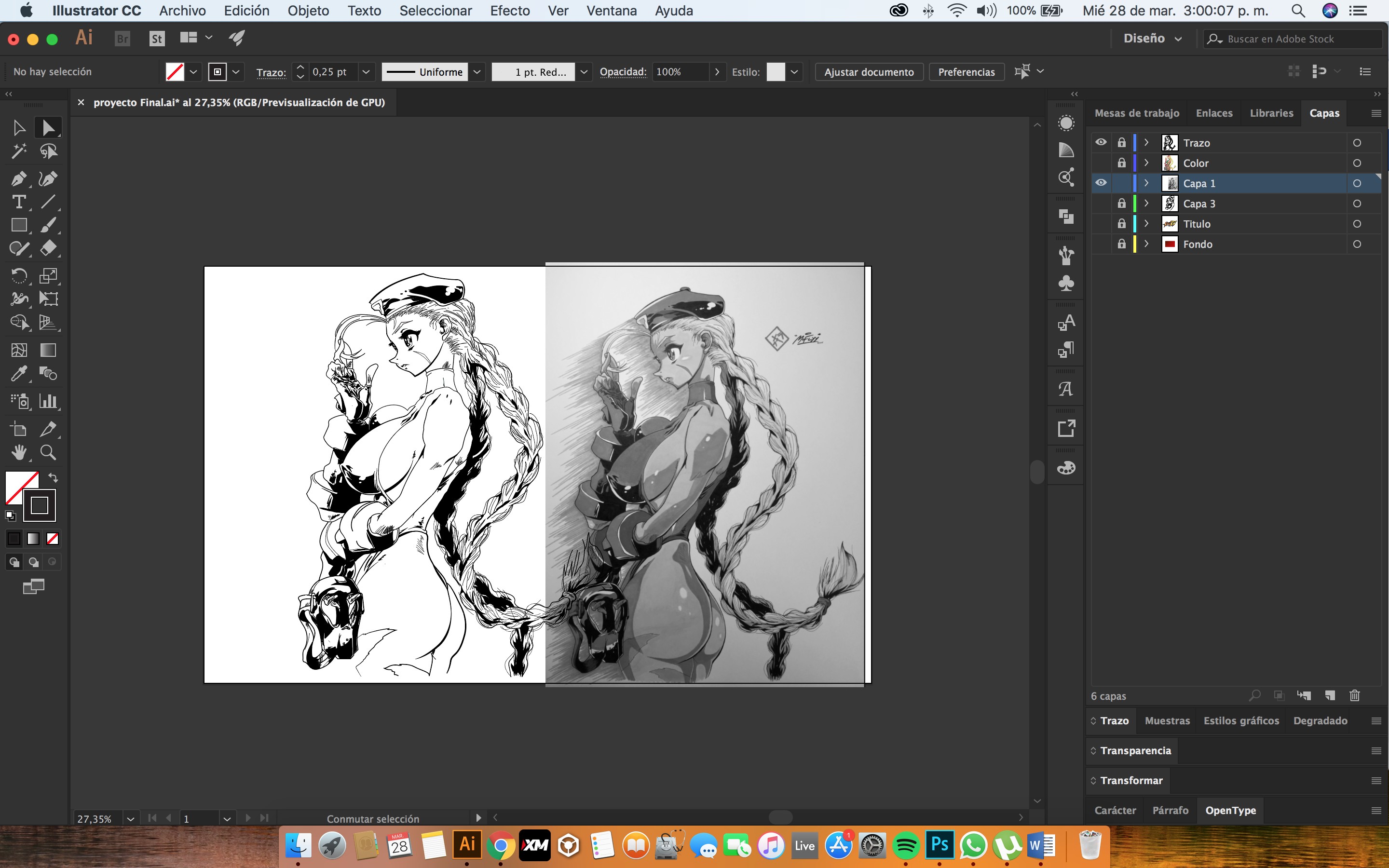This screenshot has height=868, width=1389.
Task: Swap fill and stroke arrows
Action: [53, 477]
